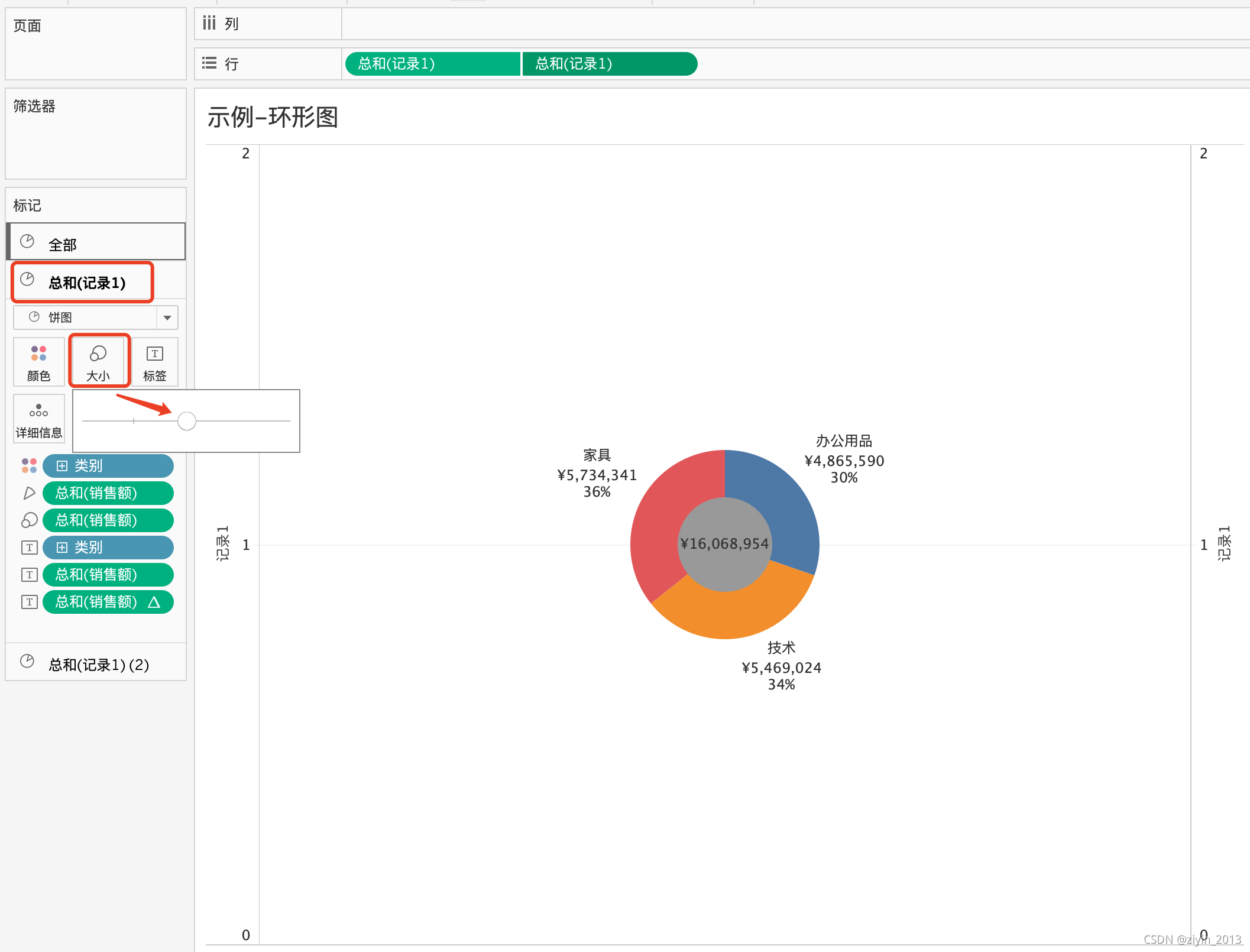
Task: Expand the label 类别 pill plus sign
Action: pyautogui.click(x=62, y=548)
